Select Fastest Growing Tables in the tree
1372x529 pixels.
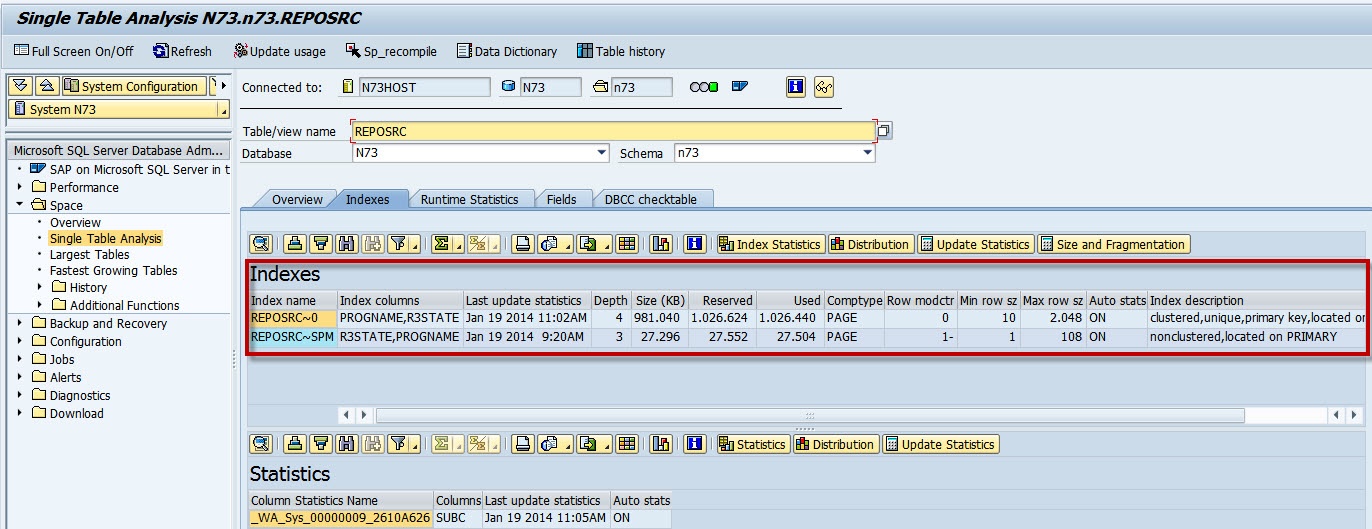(x=114, y=270)
